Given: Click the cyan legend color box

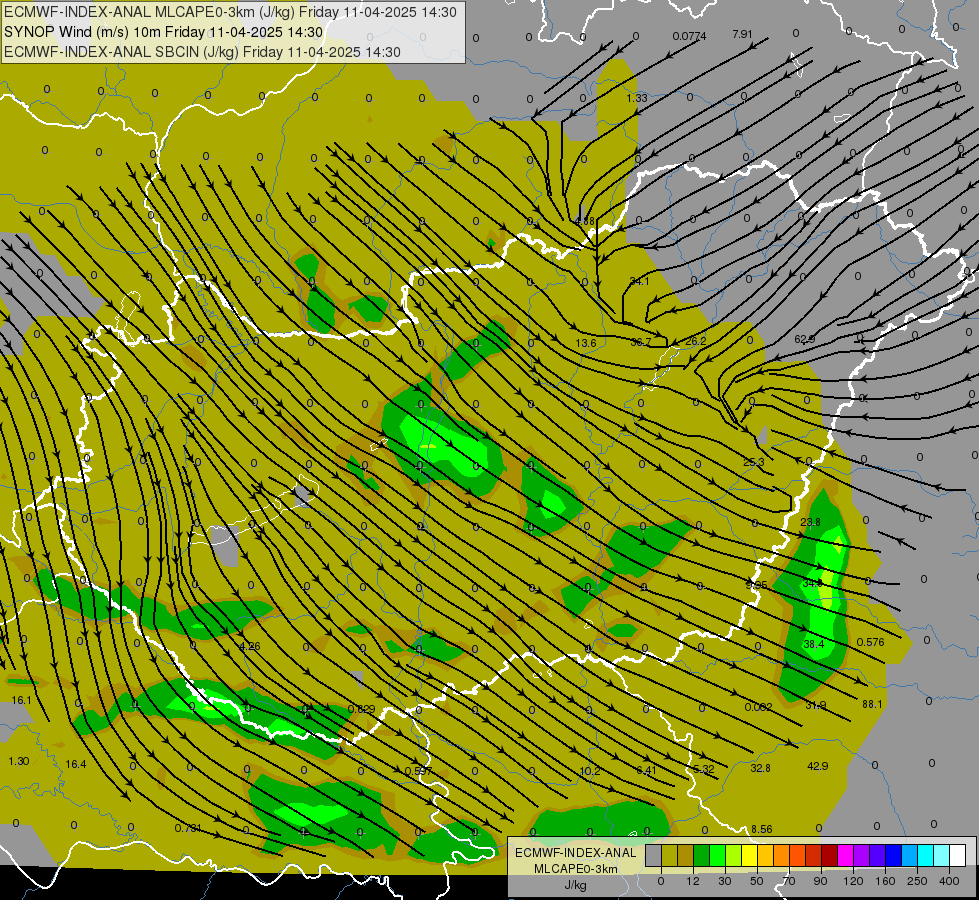Looking at the screenshot, I should click(925, 856).
